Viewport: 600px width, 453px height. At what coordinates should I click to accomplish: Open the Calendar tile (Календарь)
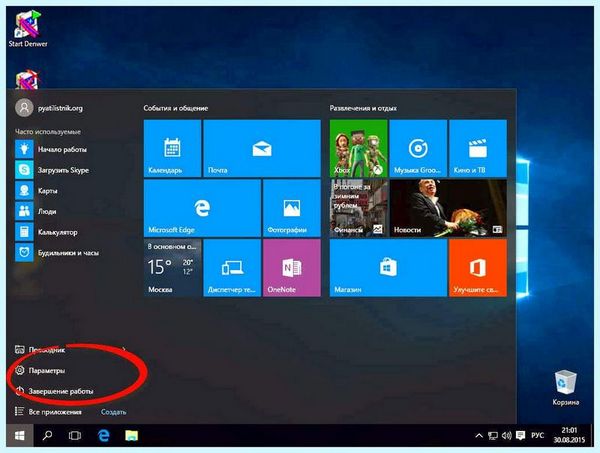point(172,148)
